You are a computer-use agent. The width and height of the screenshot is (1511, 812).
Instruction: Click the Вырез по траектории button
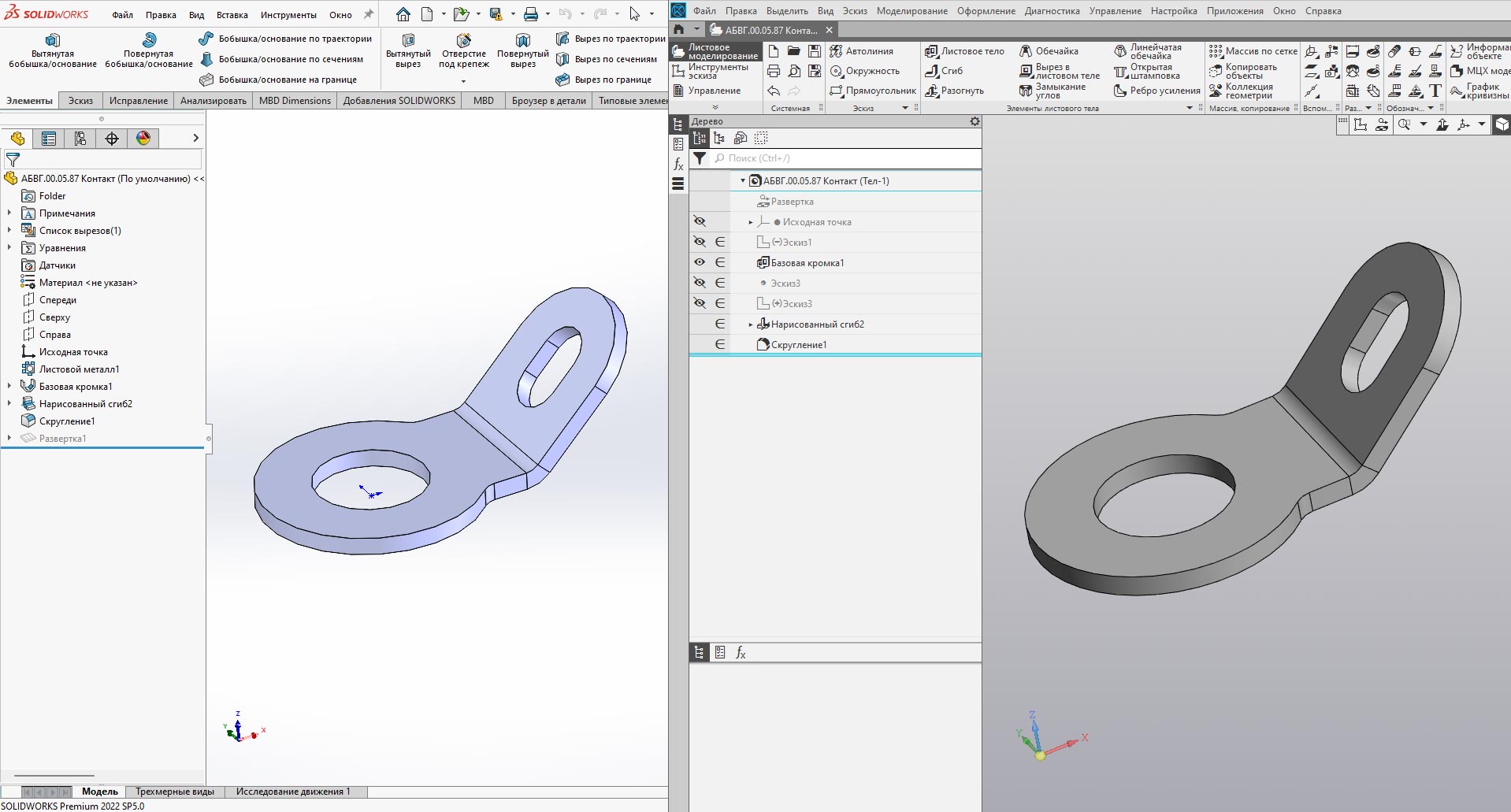611,39
